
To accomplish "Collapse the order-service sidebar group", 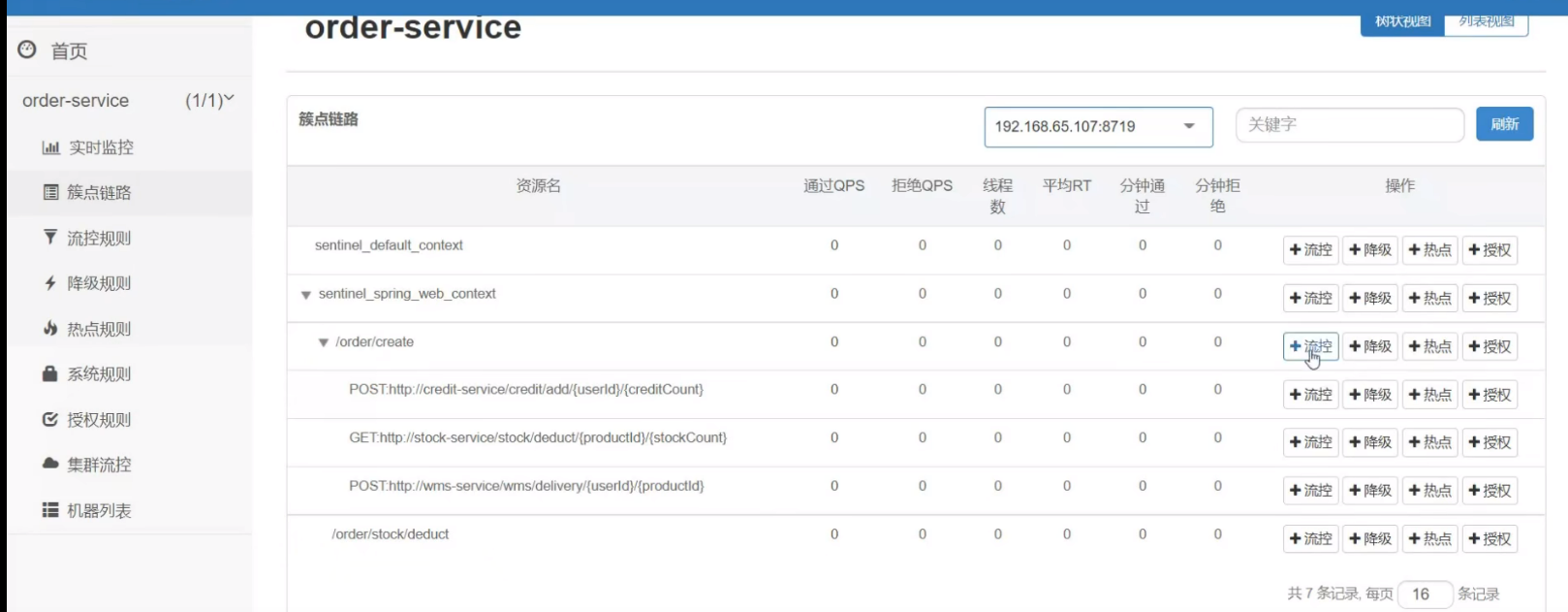I will click(x=130, y=100).
